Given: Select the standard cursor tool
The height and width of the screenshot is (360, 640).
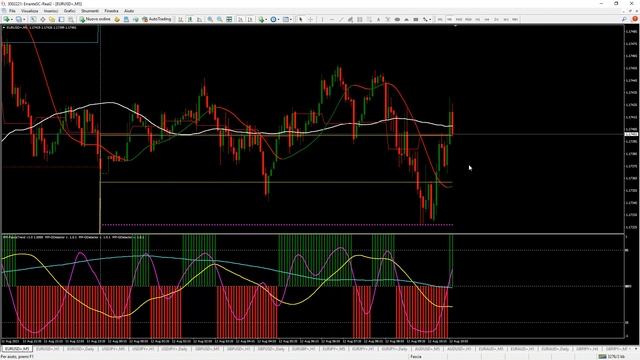Looking at the screenshot, I should click(301, 19).
